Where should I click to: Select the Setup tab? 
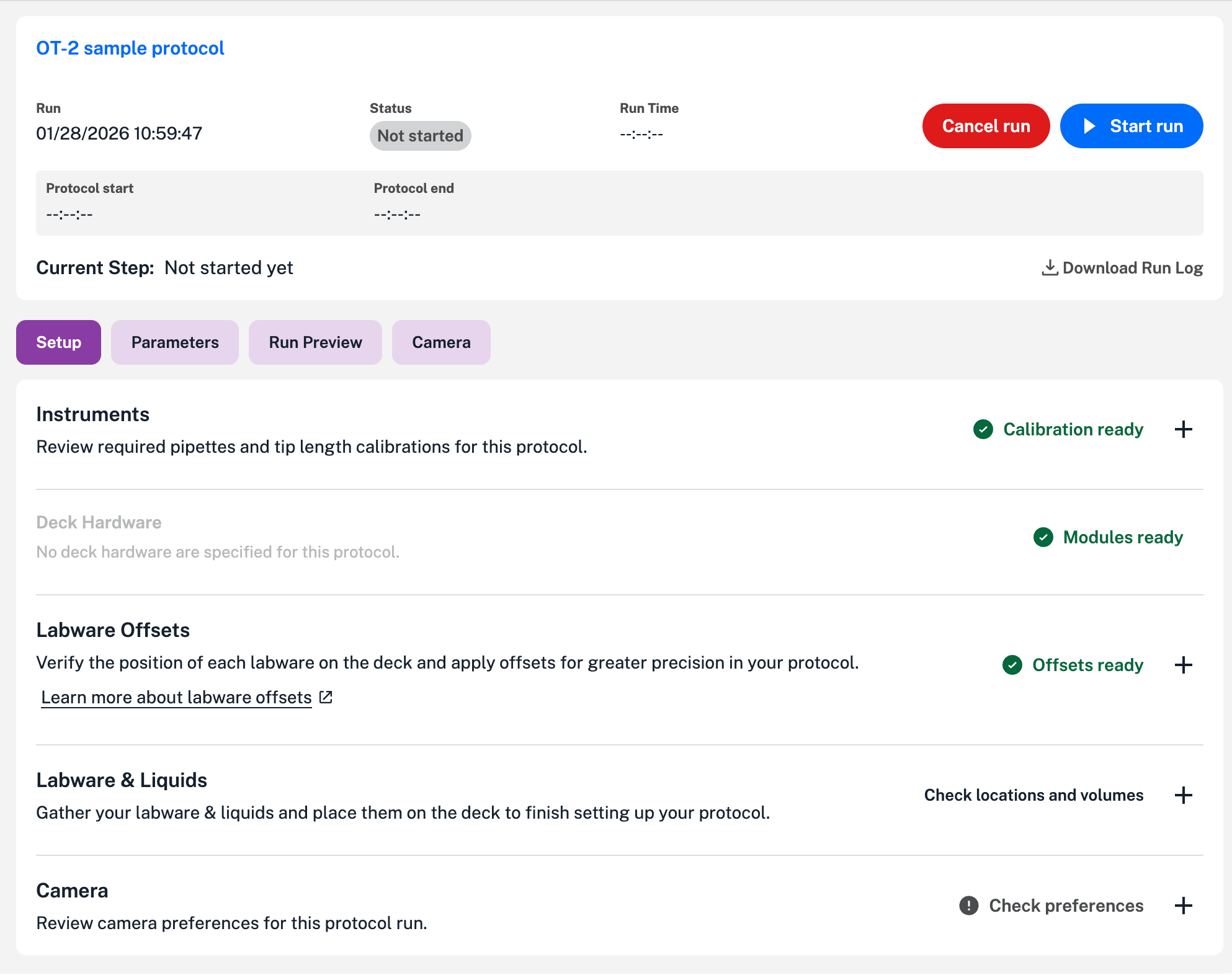coord(58,342)
